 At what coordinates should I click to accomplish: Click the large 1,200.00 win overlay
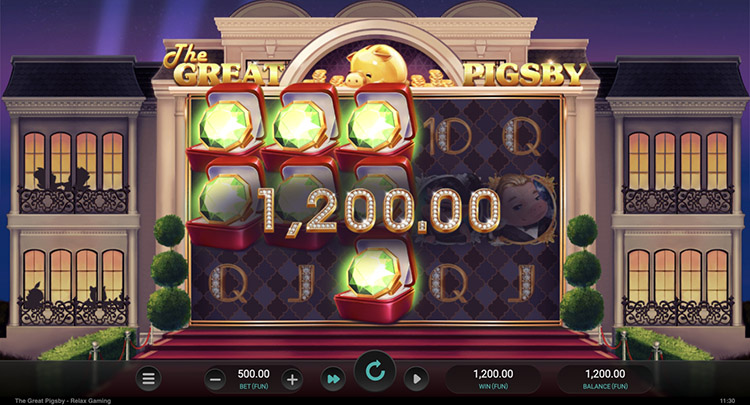[379, 210]
